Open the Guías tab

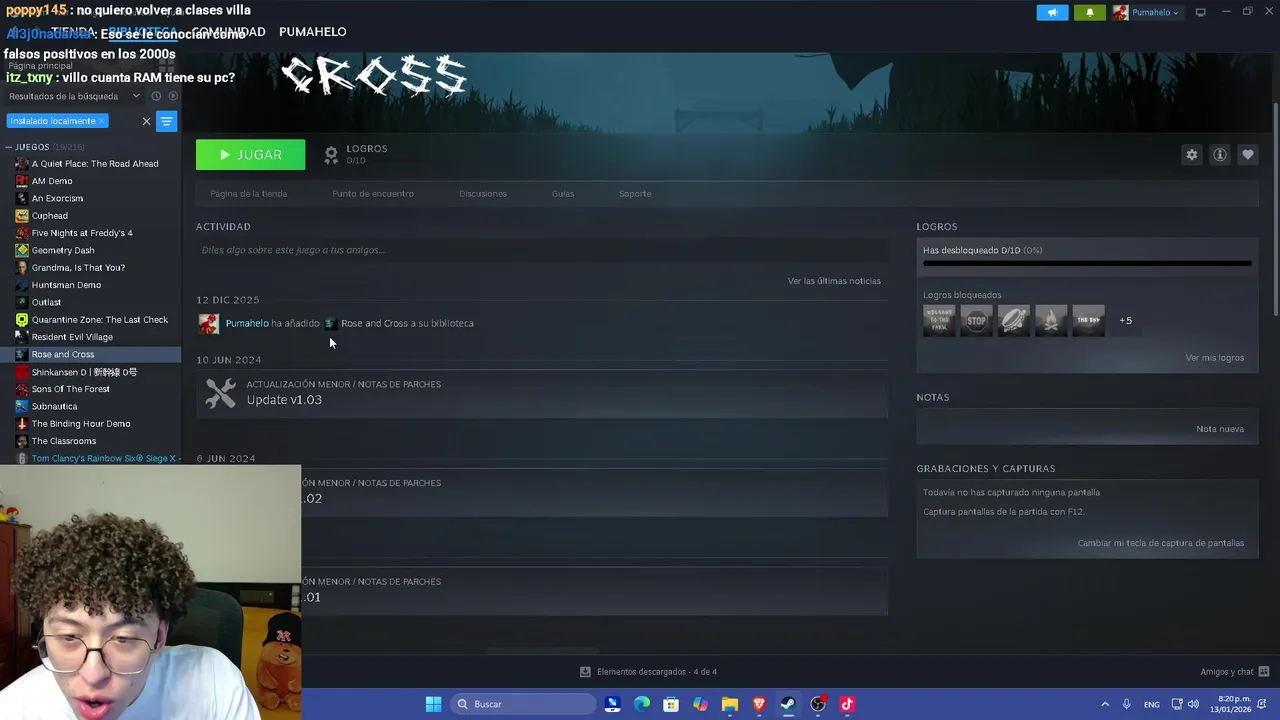point(563,194)
